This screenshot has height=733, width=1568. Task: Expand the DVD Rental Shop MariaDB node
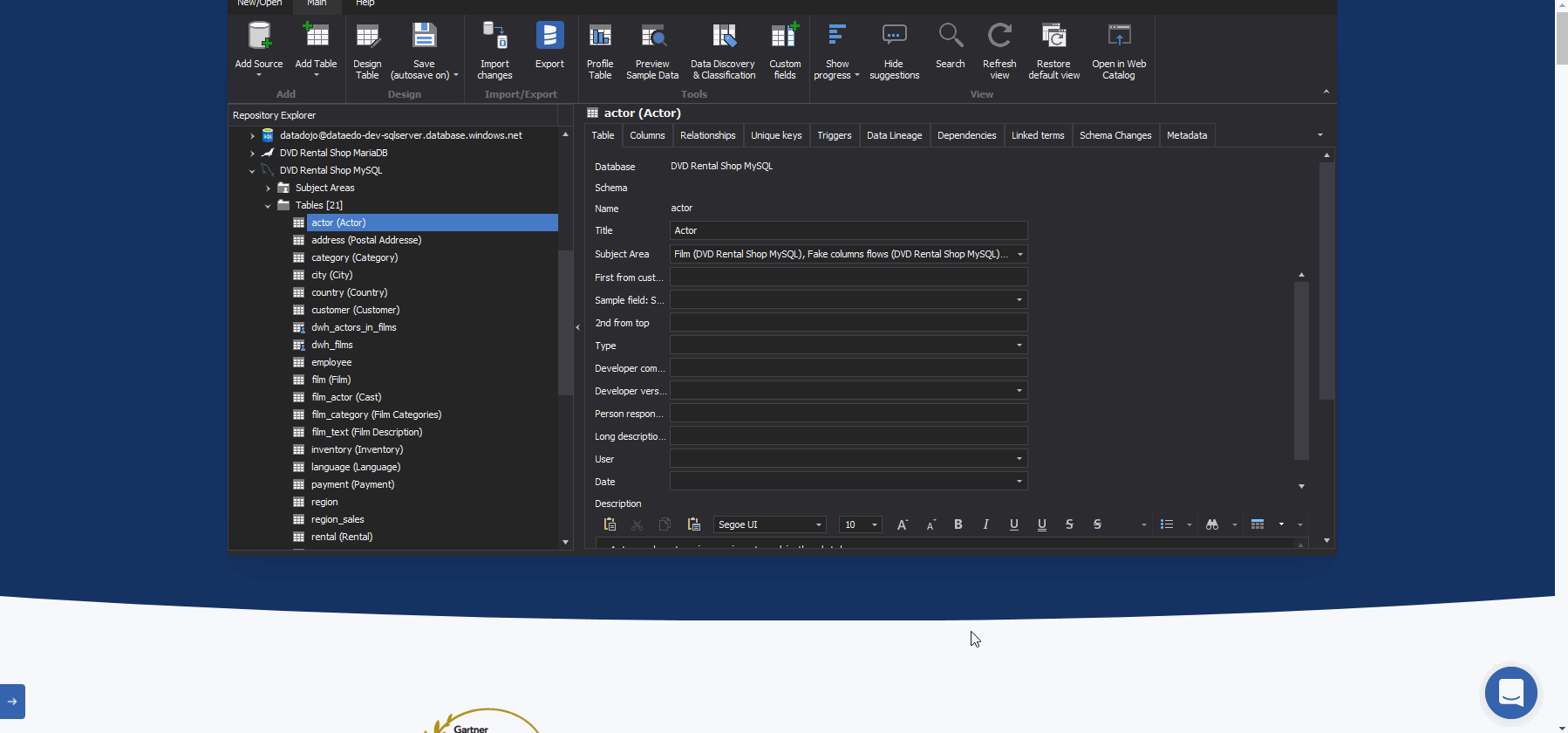pyautogui.click(x=253, y=154)
